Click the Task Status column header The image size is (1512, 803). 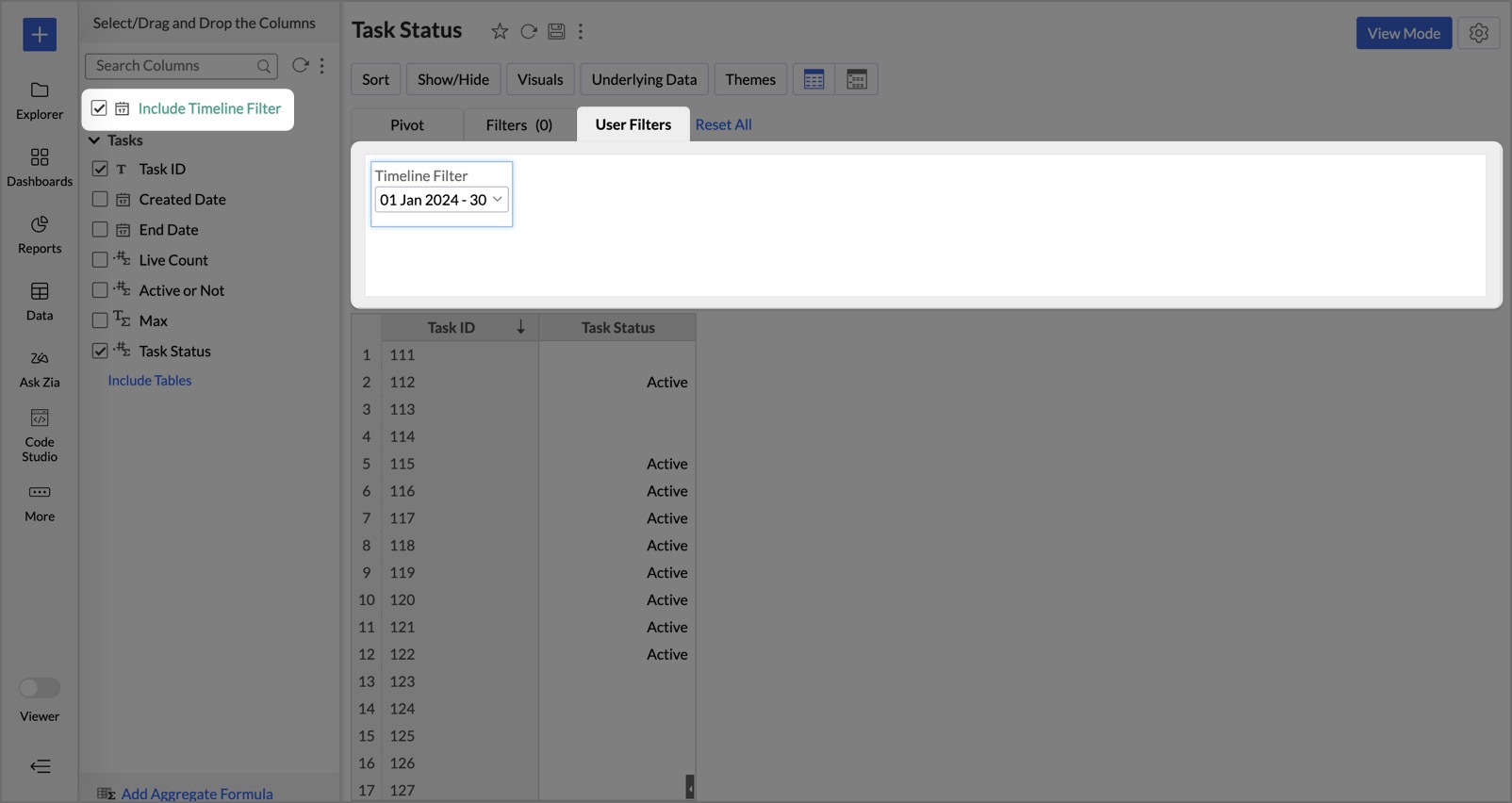[617, 327]
